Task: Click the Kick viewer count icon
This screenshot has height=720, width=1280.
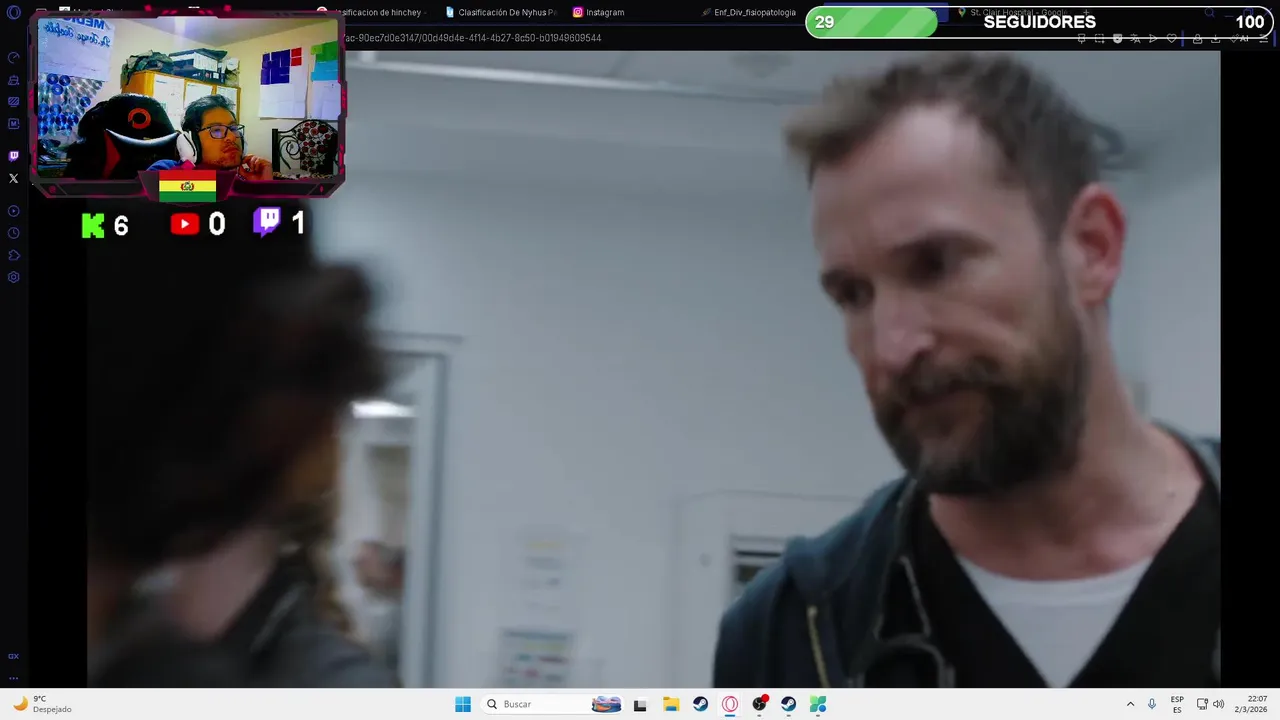Action: [93, 225]
